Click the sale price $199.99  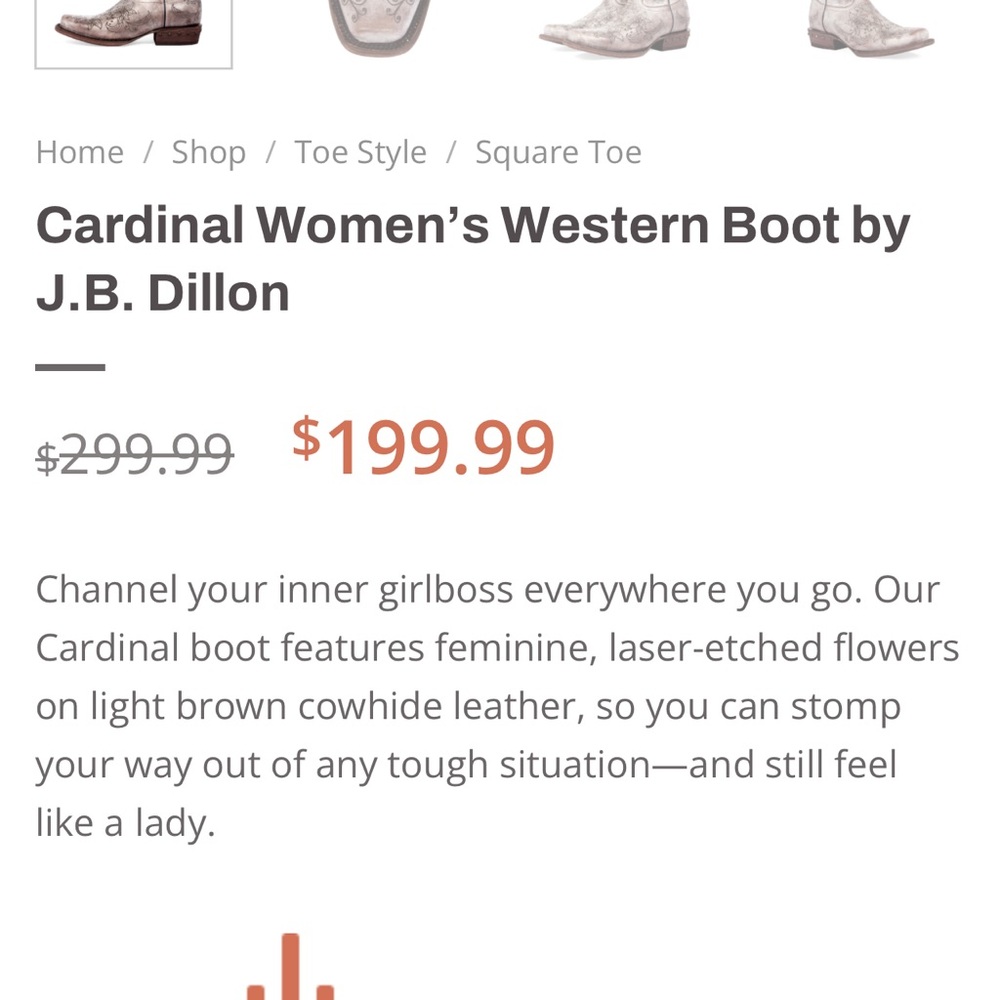coord(422,446)
